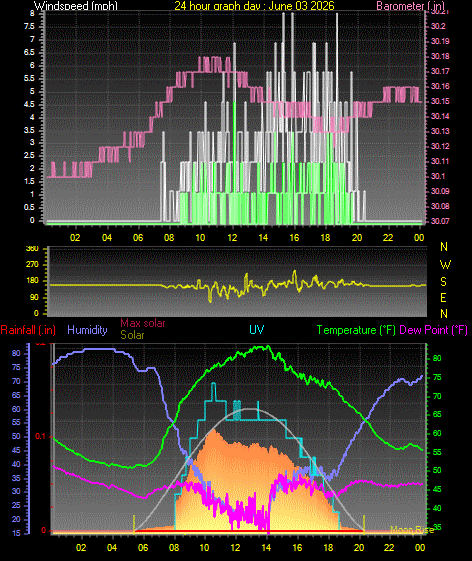Image resolution: width=472 pixels, height=561 pixels.
Task: Select the 'Max solar' legend label
Action: [x=143, y=323]
